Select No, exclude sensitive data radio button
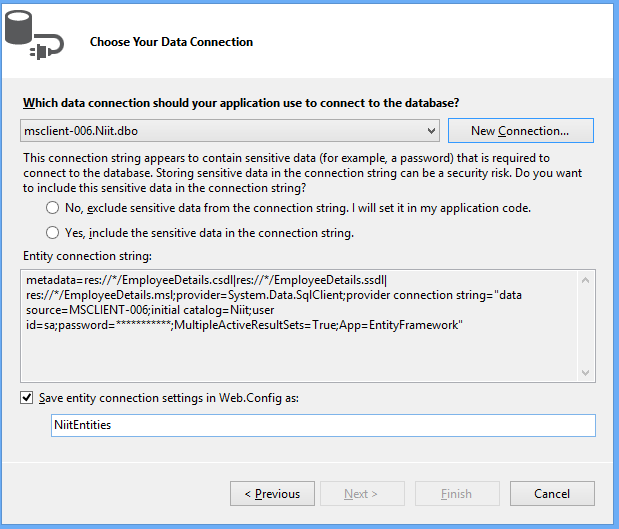619x529 pixels. pos(52,208)
